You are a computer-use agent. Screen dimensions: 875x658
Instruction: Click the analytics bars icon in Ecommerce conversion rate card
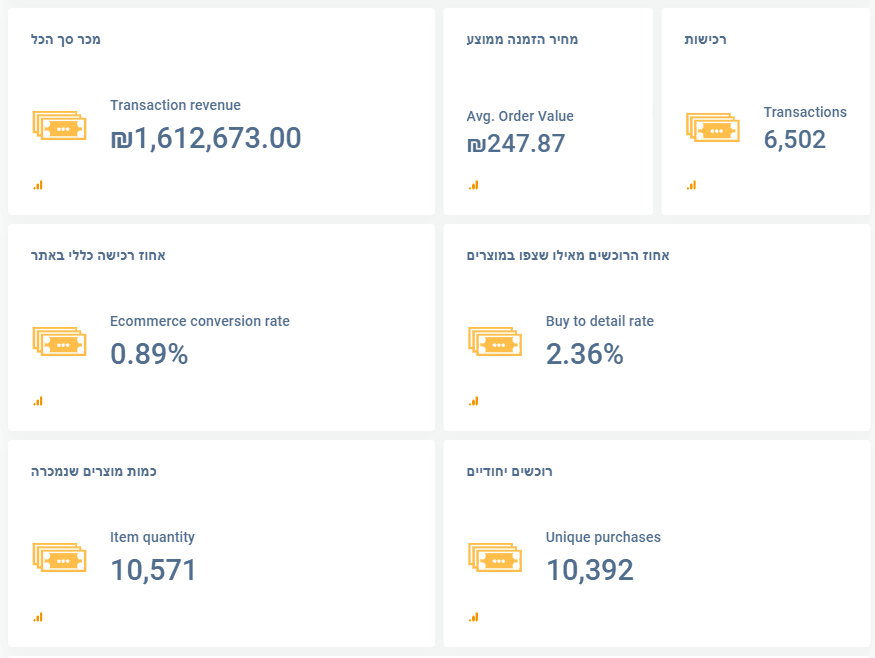click(38, 401)
